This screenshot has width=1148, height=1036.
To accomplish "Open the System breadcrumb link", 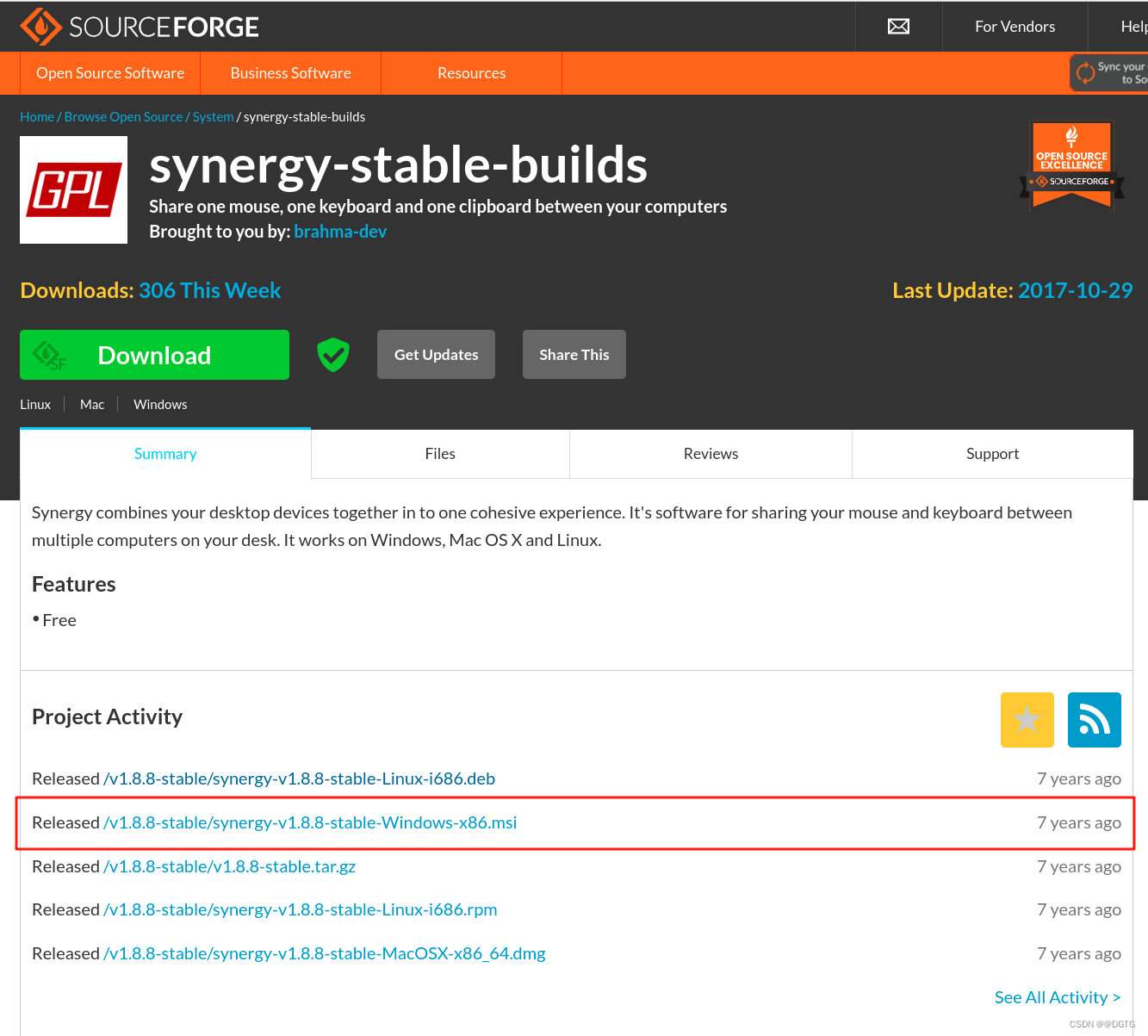I will pos(213,117).
